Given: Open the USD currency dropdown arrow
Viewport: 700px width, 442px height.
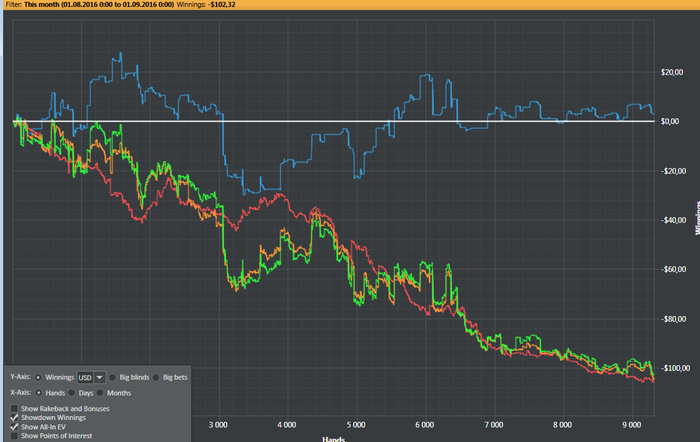Looking at the screenshot, I should pos(100,378).
